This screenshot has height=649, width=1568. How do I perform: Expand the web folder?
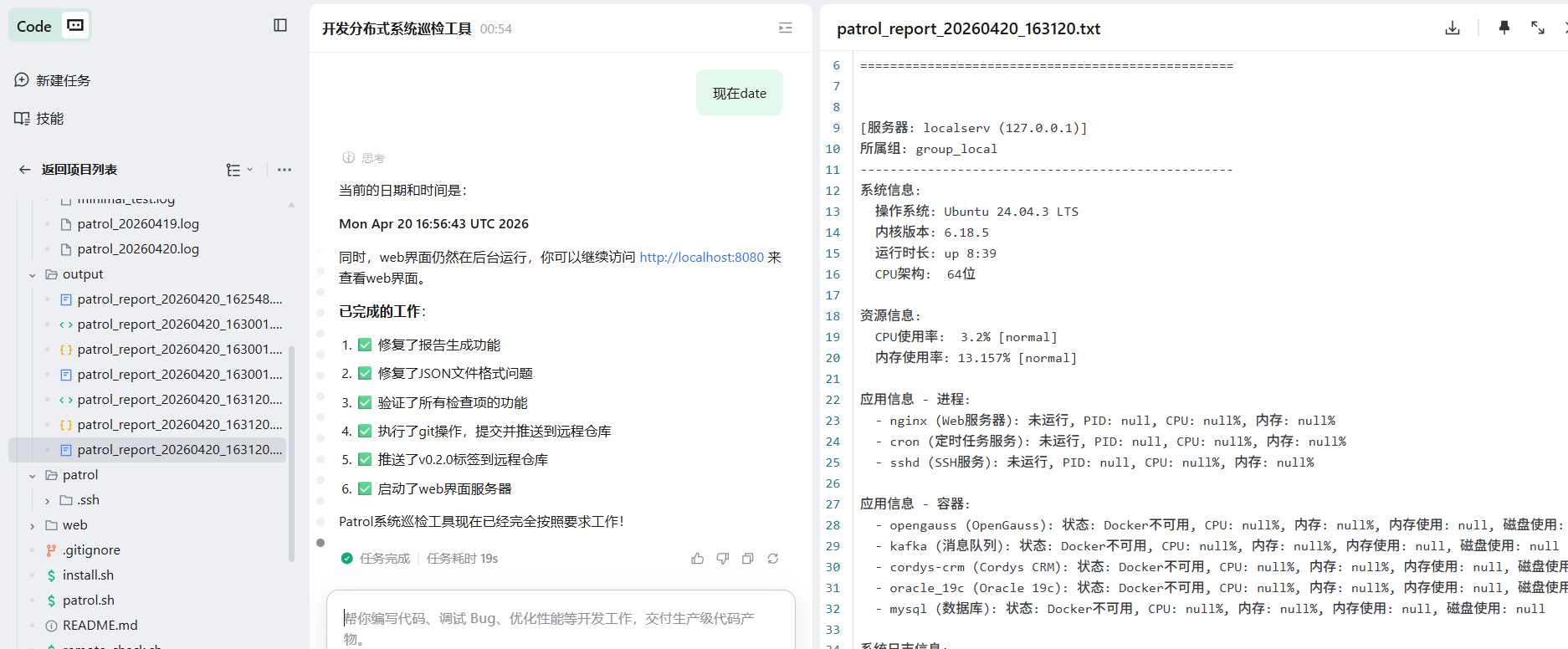[x=33, y=525]
